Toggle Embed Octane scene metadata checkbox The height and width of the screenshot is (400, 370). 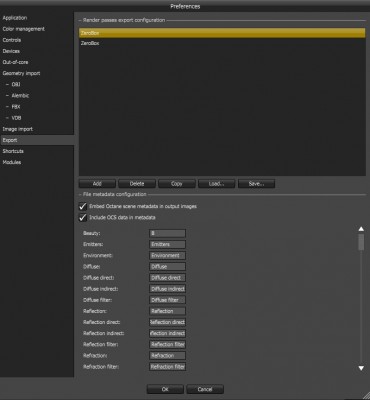[x=82, y=207]
